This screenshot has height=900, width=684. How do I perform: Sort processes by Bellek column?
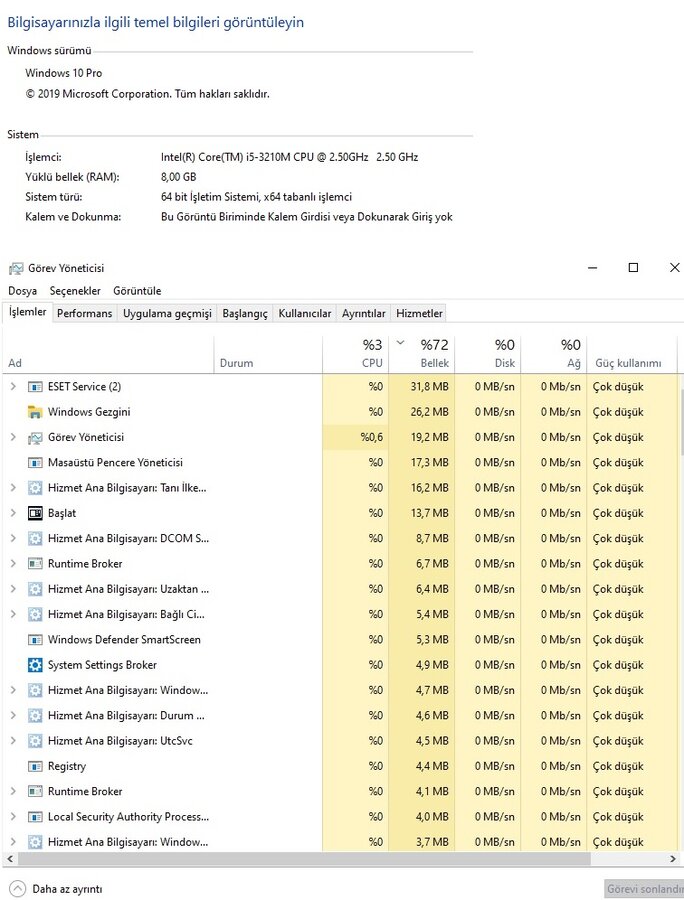pos(422,354)
